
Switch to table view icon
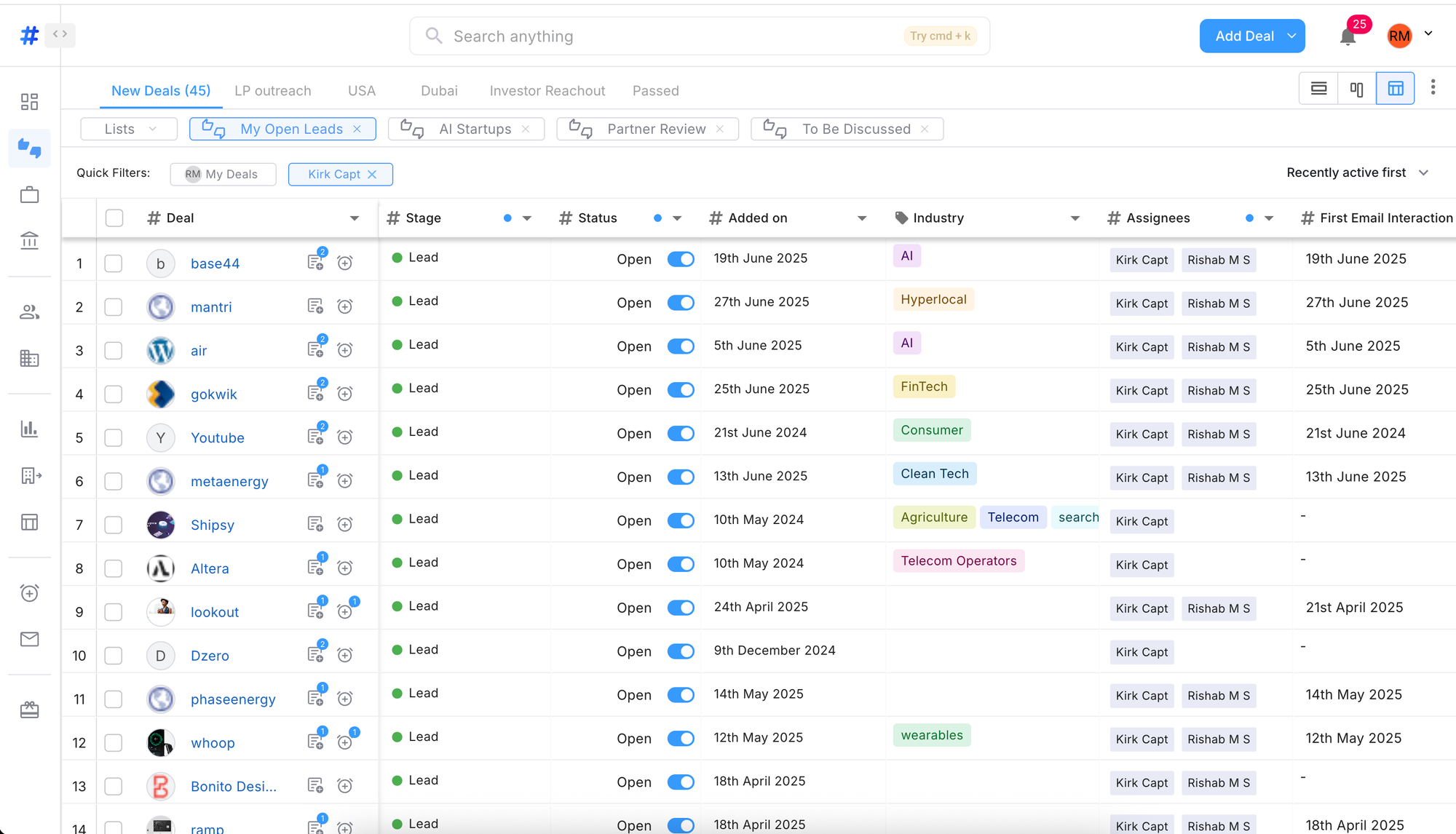(x=1396, y=89)
